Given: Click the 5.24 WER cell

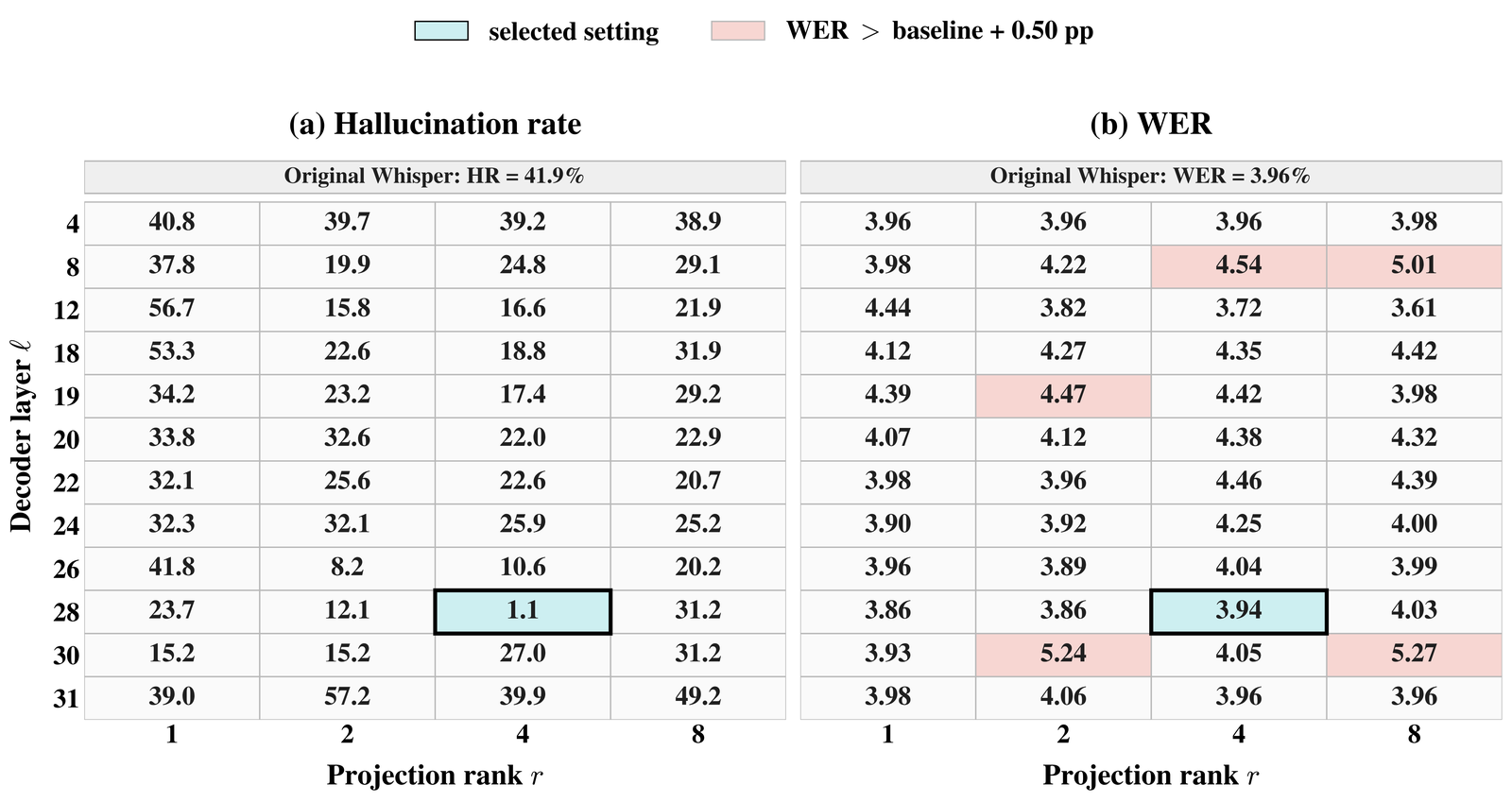Looking at the screenshot, I should click(1063, 655).
